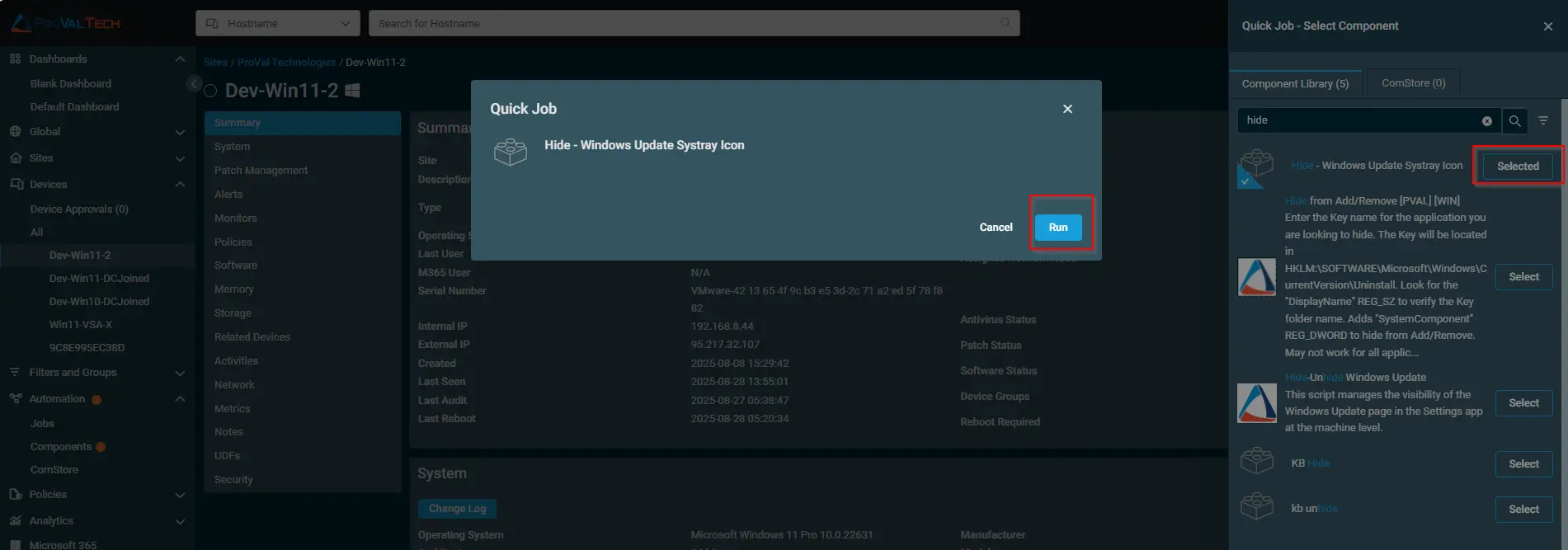Screen dimensions: 1568x550
Task: Click the ProValTech logo
Action: [66, 23]
